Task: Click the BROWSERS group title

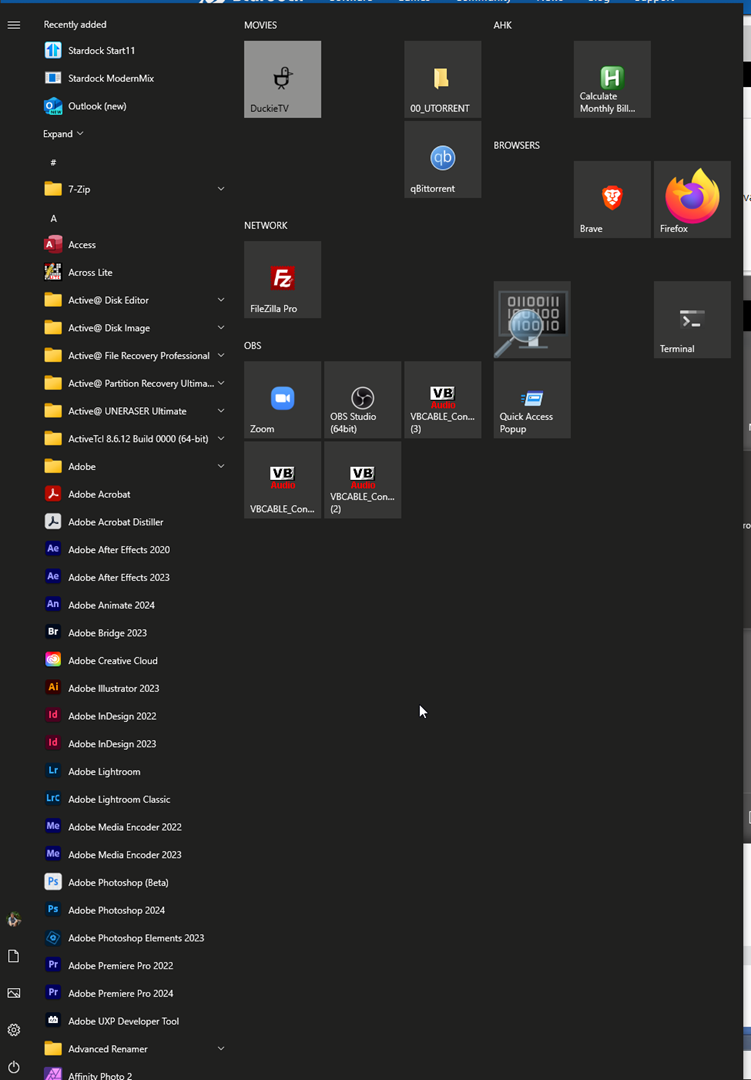Action: pyautogui.click(x=517, y=145)
